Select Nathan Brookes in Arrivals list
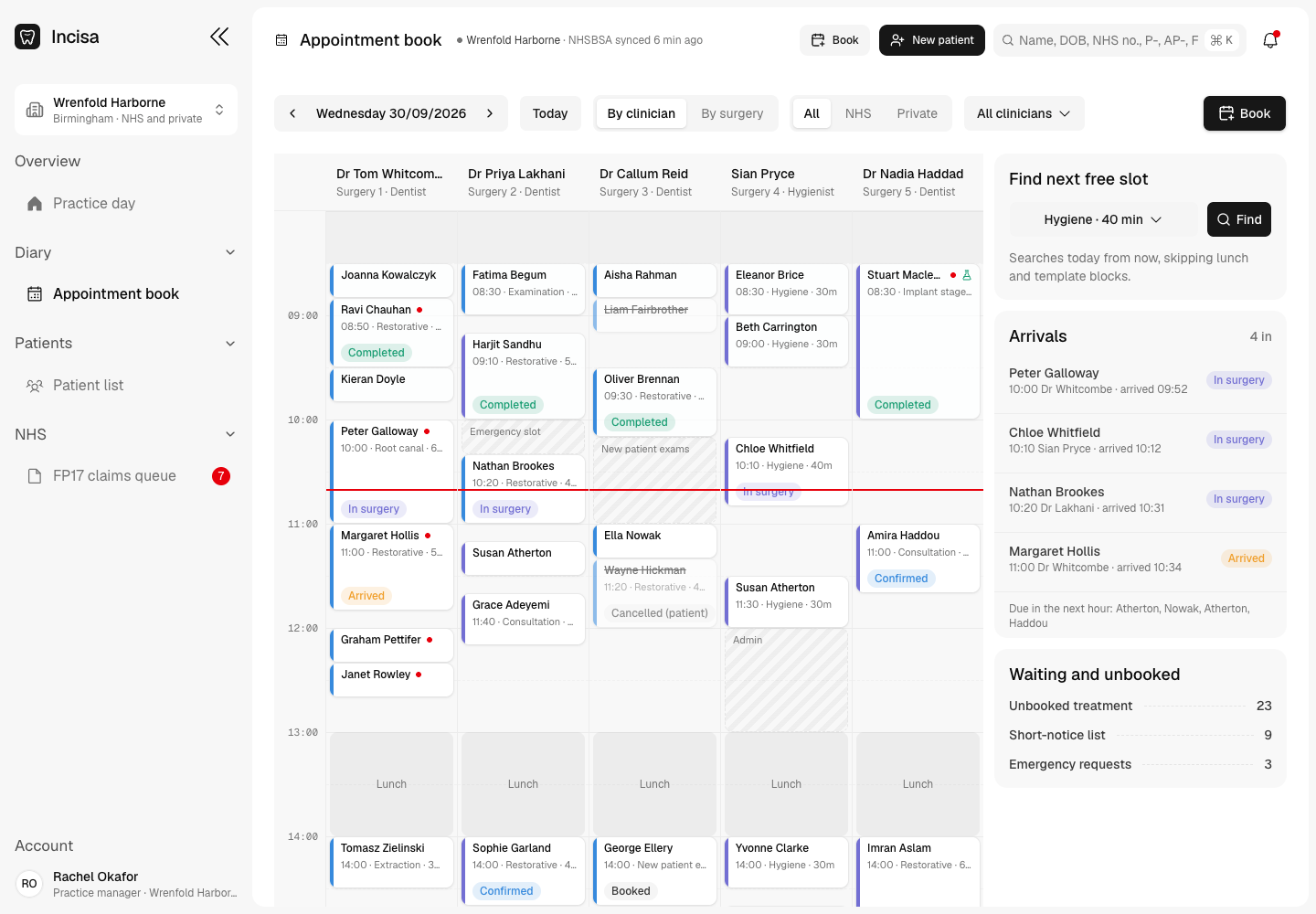 pyautogui.click(x=1141, y=500)
